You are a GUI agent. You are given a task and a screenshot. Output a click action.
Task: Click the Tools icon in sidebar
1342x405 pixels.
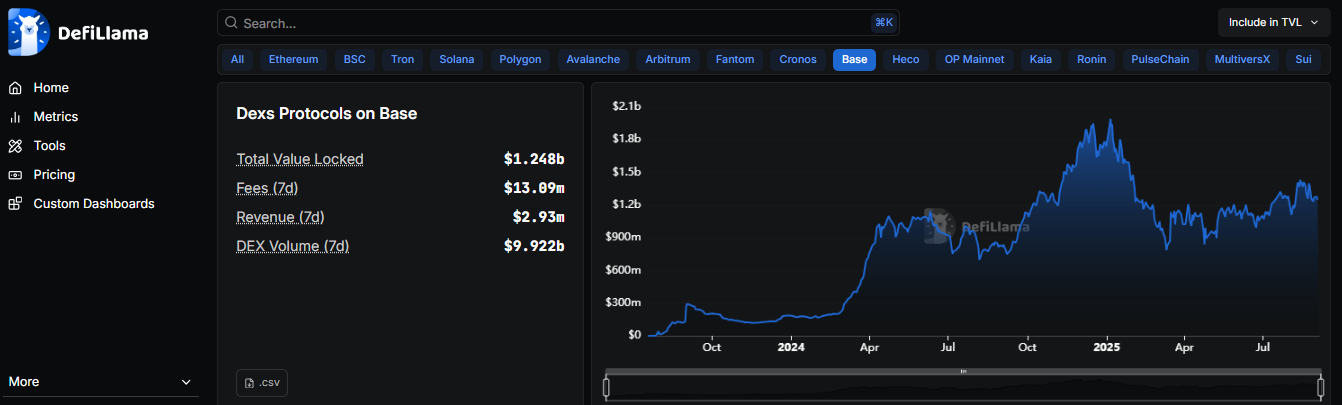coord(15,146)
